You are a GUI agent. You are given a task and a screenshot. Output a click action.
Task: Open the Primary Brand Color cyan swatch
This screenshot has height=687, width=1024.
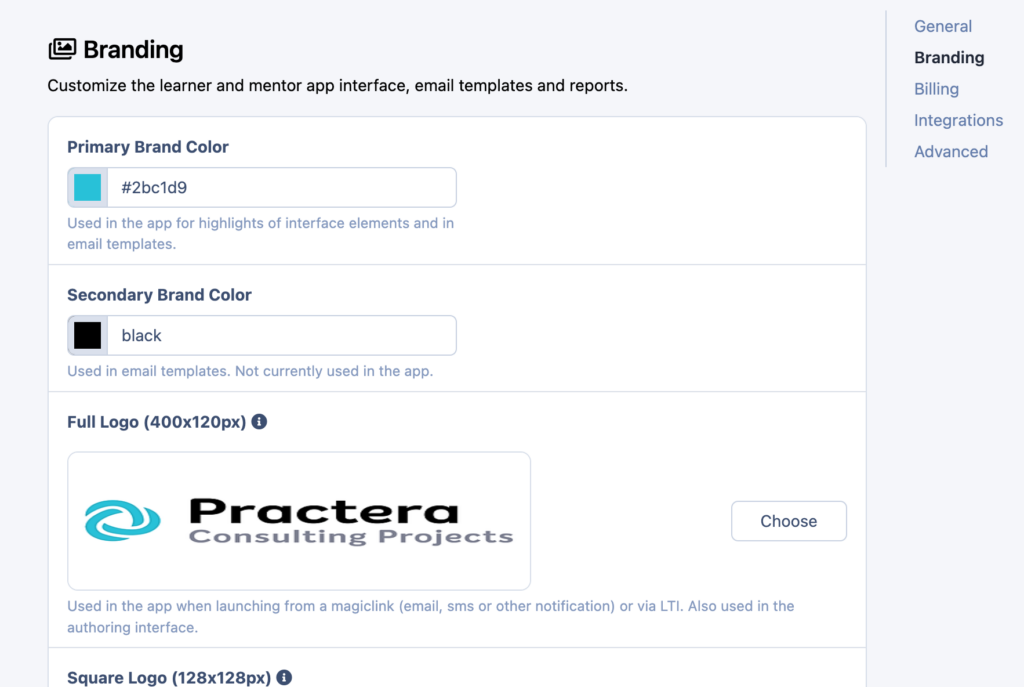(88, 187)
